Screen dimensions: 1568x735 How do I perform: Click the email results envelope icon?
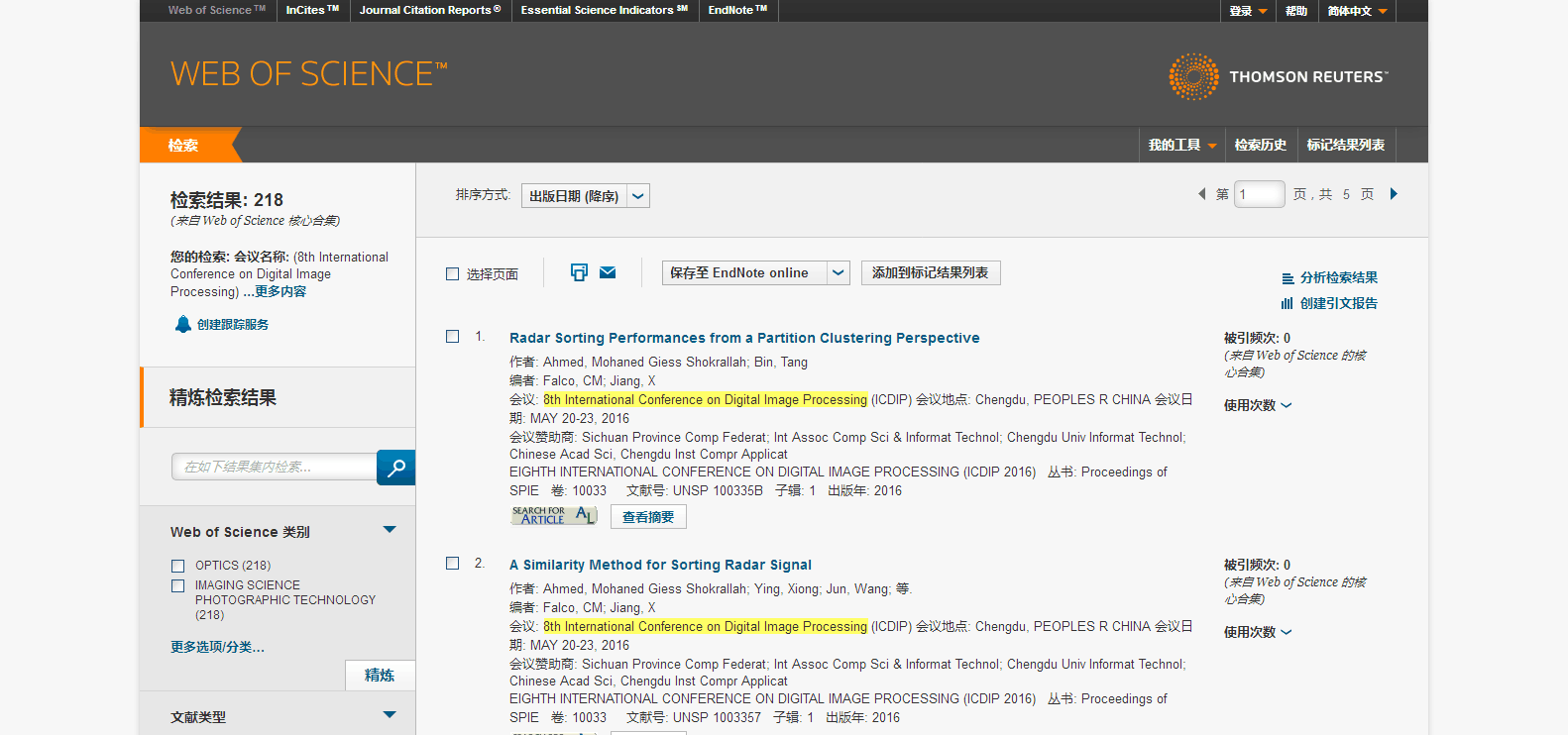(608, 272)
